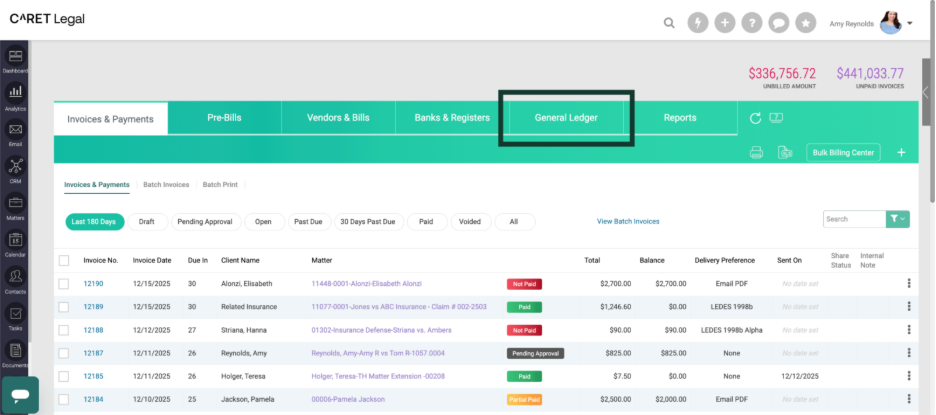The height and width of the screenshot is (415, 936).
Task: Open three-dot menu for invoice 12189
Action: (909, 306)
